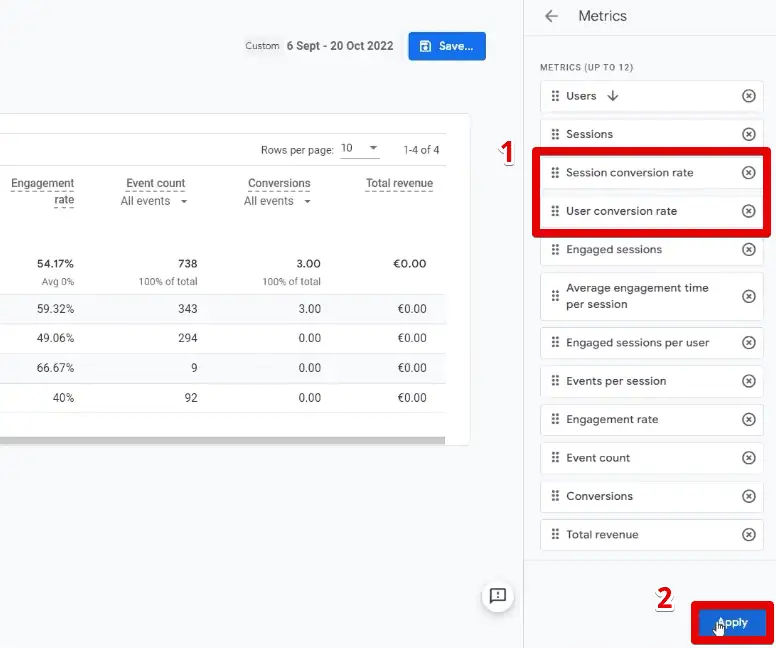
Task: Grab the drag handle of Users metric
Action: (555, 96)
